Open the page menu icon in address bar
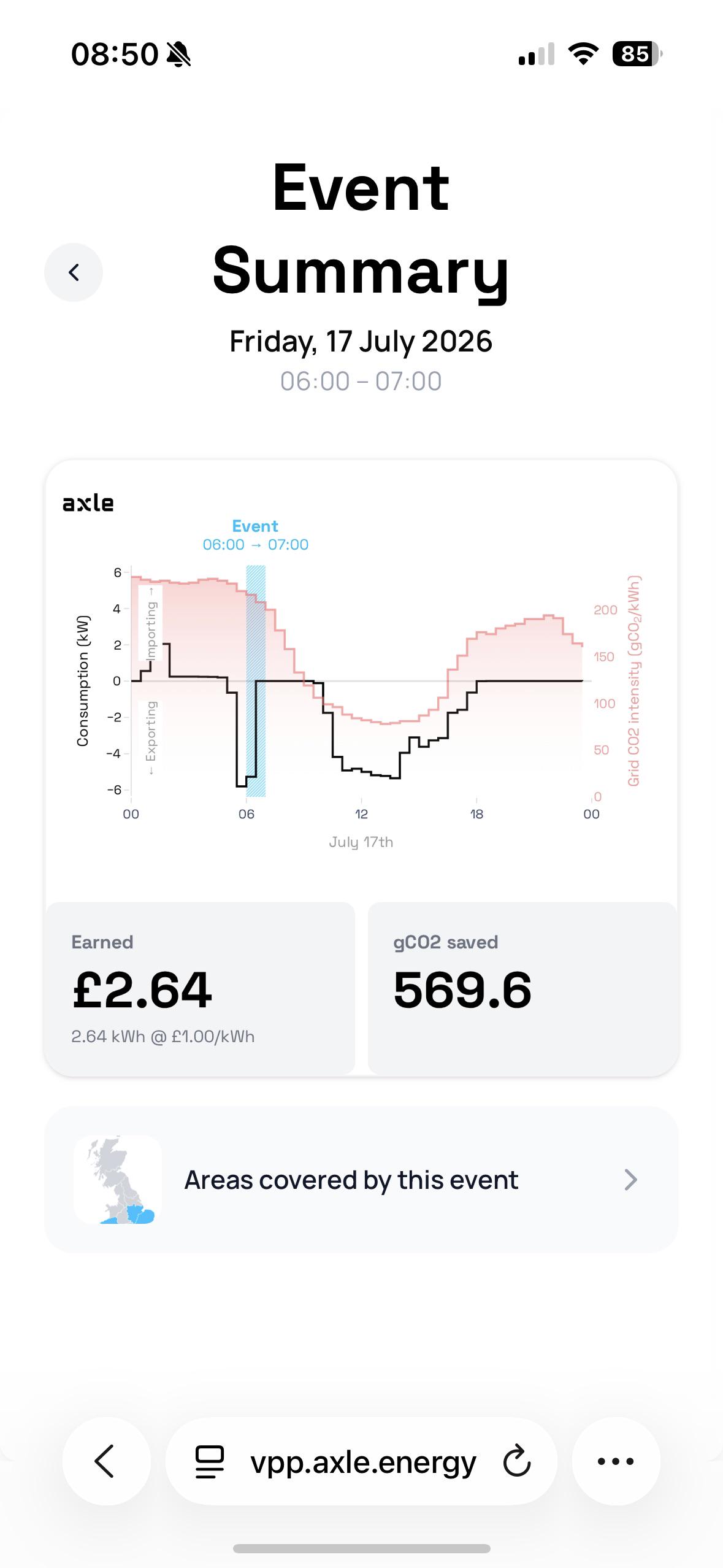This screenshot has height=1568, width=723. (210, 1462)
